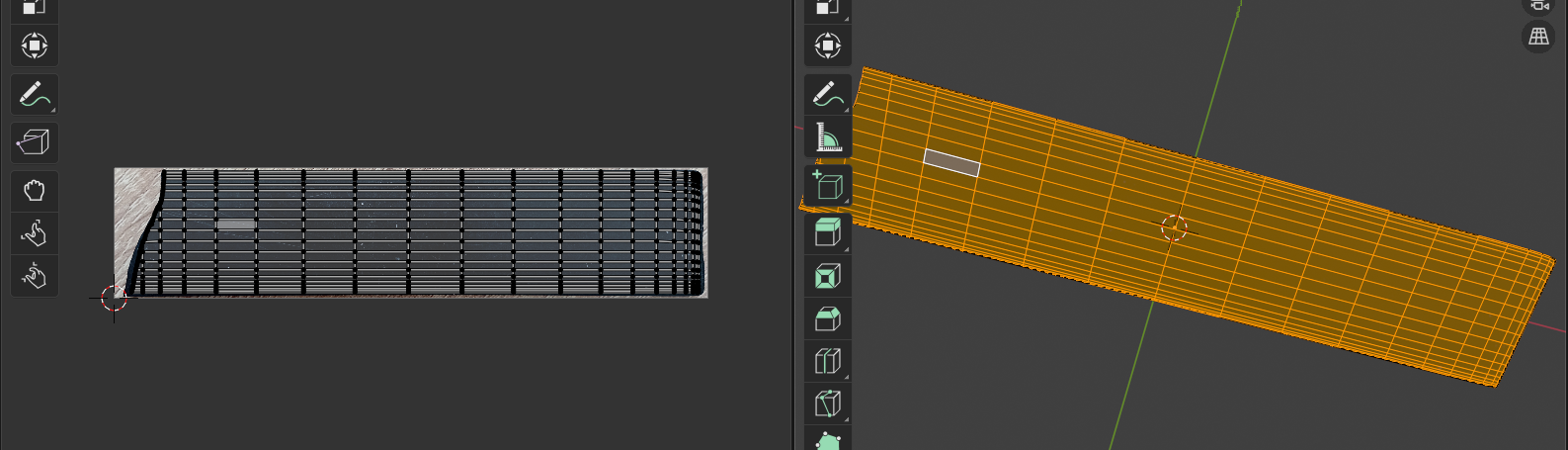Select Transform tool in 3D viewport toolbar

[x=828, y=46]
